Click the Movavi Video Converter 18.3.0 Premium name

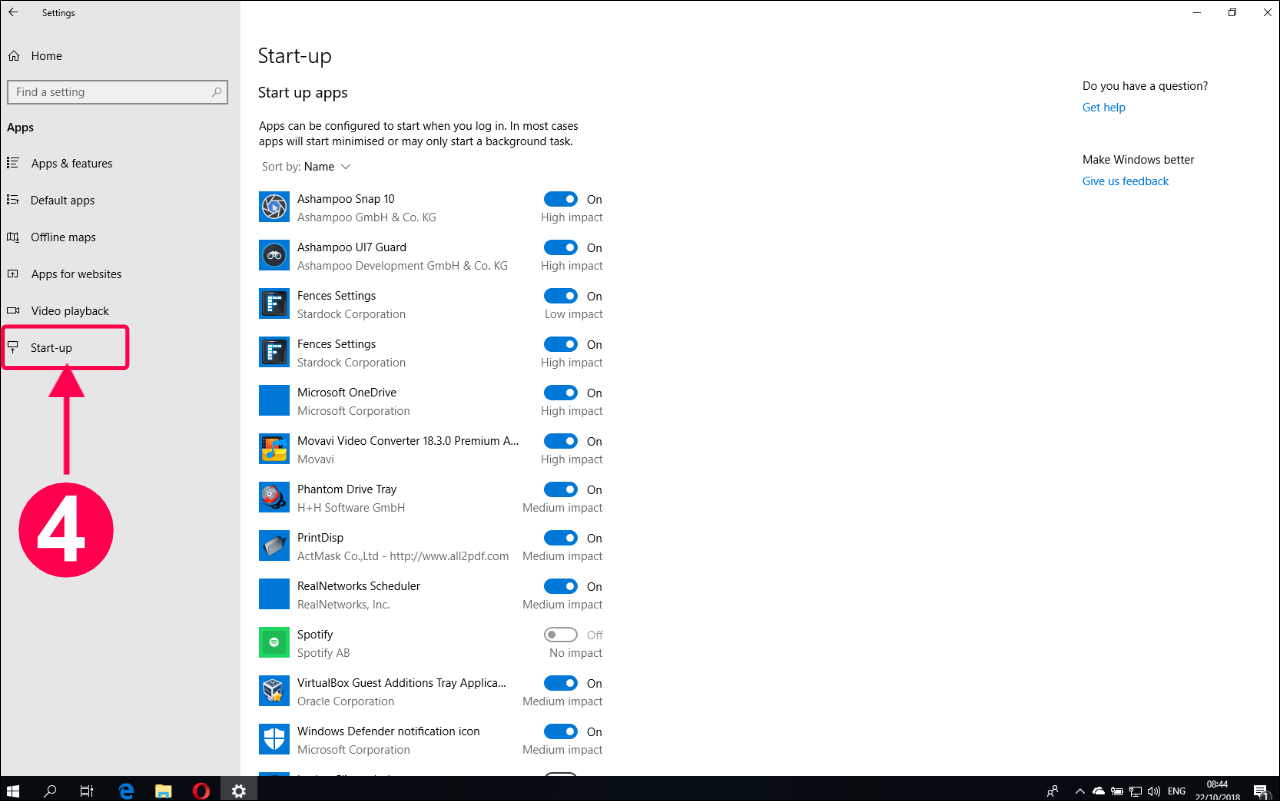coord(408,441)
